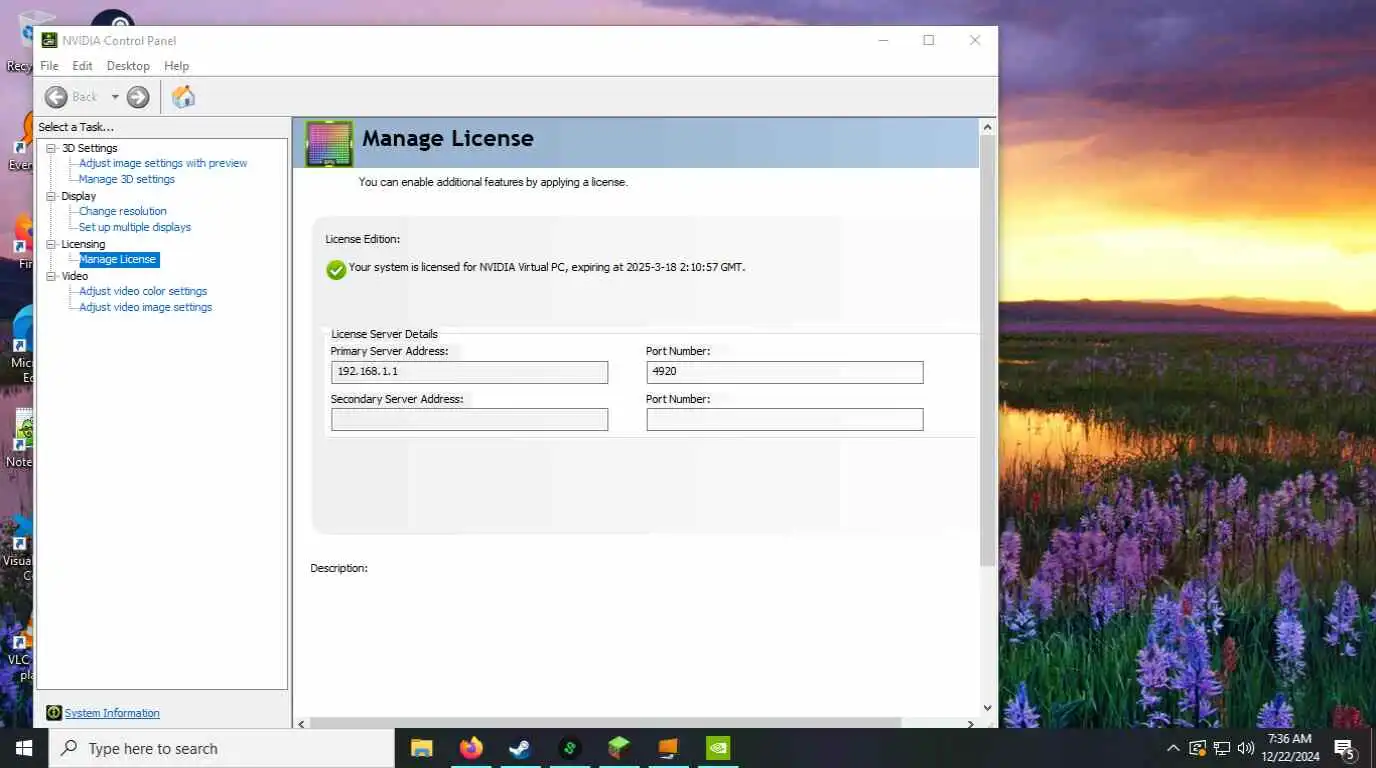Show hidden system tray icons

coord(1173,748)
